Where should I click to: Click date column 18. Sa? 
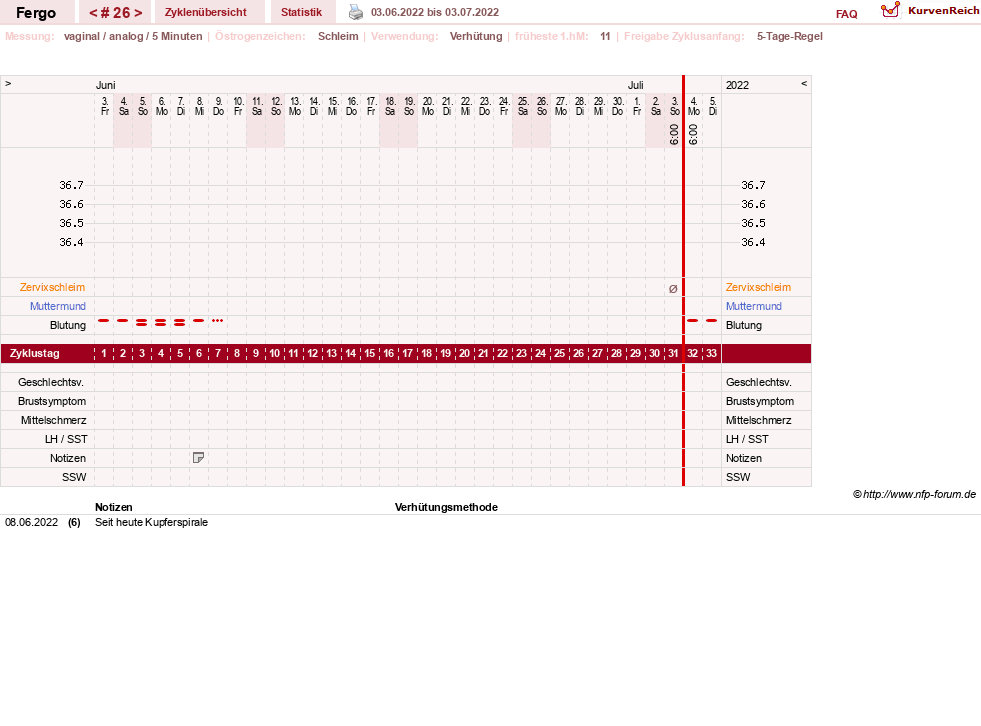(x=390, y=106)
